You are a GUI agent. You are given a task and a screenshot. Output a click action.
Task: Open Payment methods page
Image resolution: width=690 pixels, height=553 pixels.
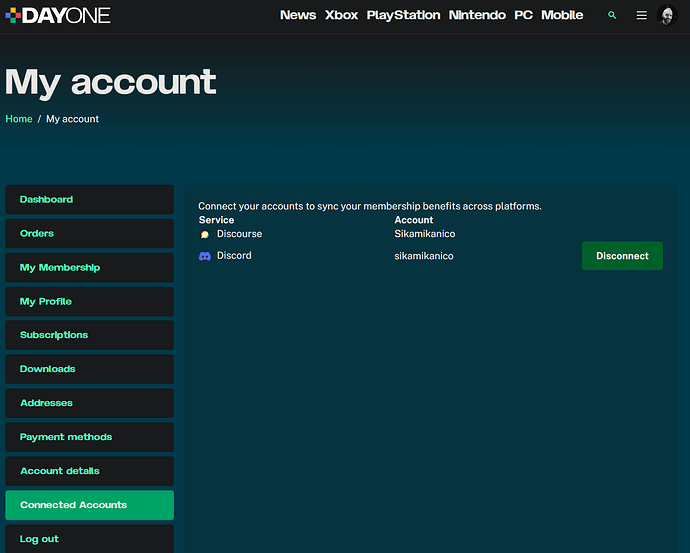[x=89, y=437]
